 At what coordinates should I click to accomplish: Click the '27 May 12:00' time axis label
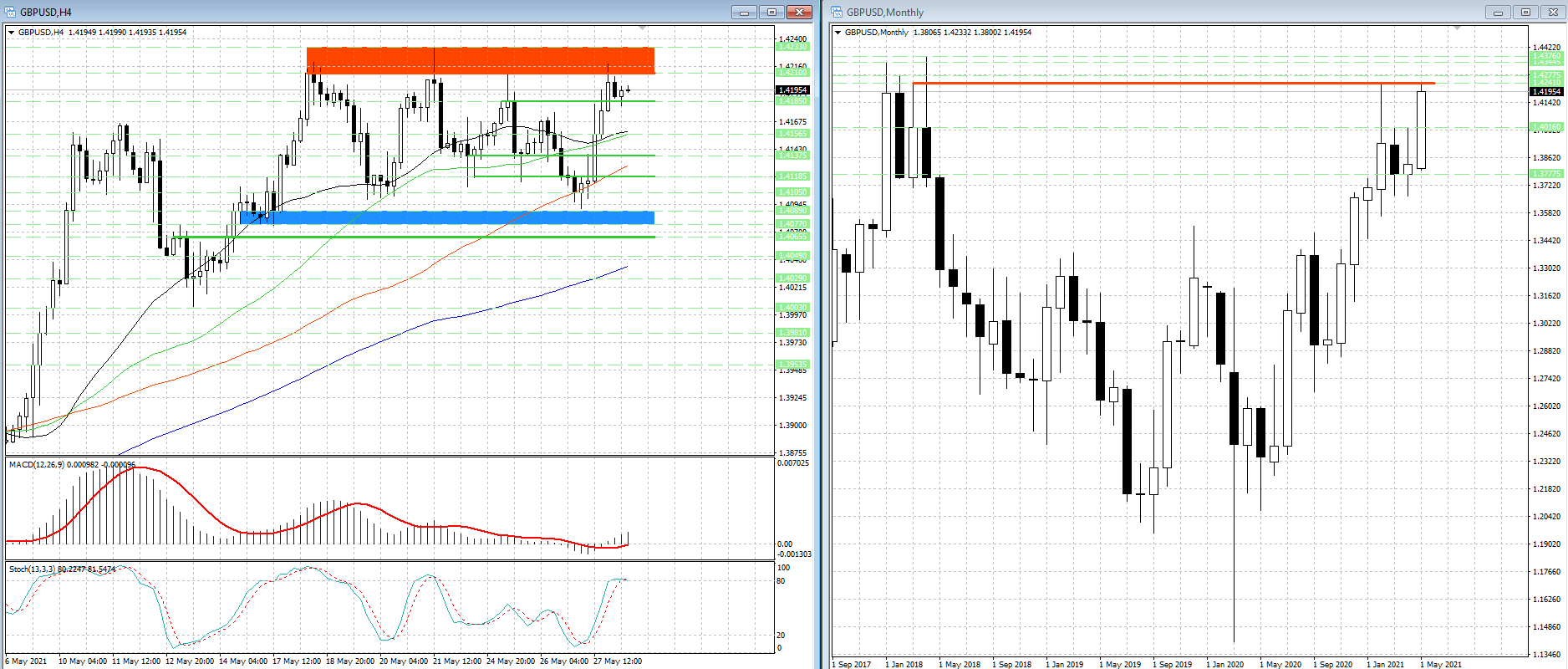click(x=617, y=661)
